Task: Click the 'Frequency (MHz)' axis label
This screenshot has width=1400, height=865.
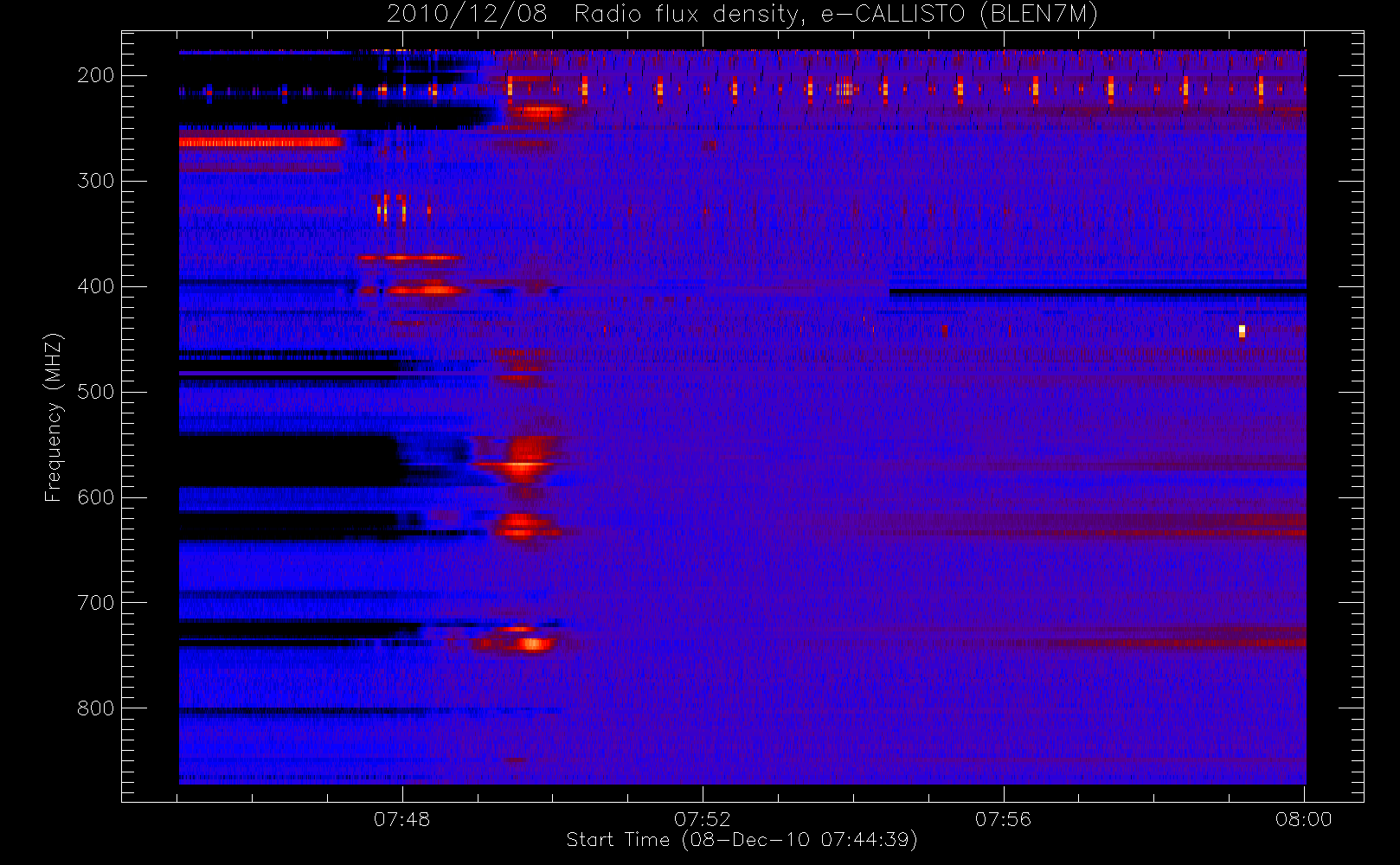Action: point(54,417)
